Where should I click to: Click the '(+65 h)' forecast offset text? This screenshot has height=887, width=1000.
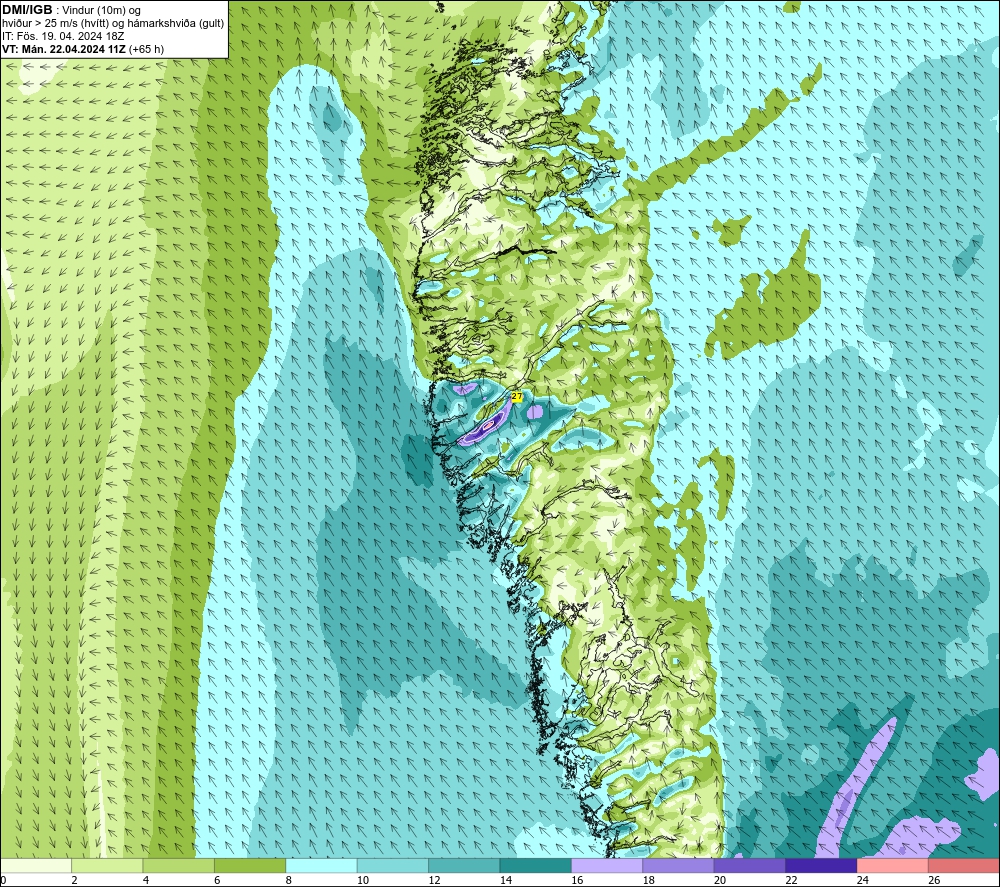(146, 49)
